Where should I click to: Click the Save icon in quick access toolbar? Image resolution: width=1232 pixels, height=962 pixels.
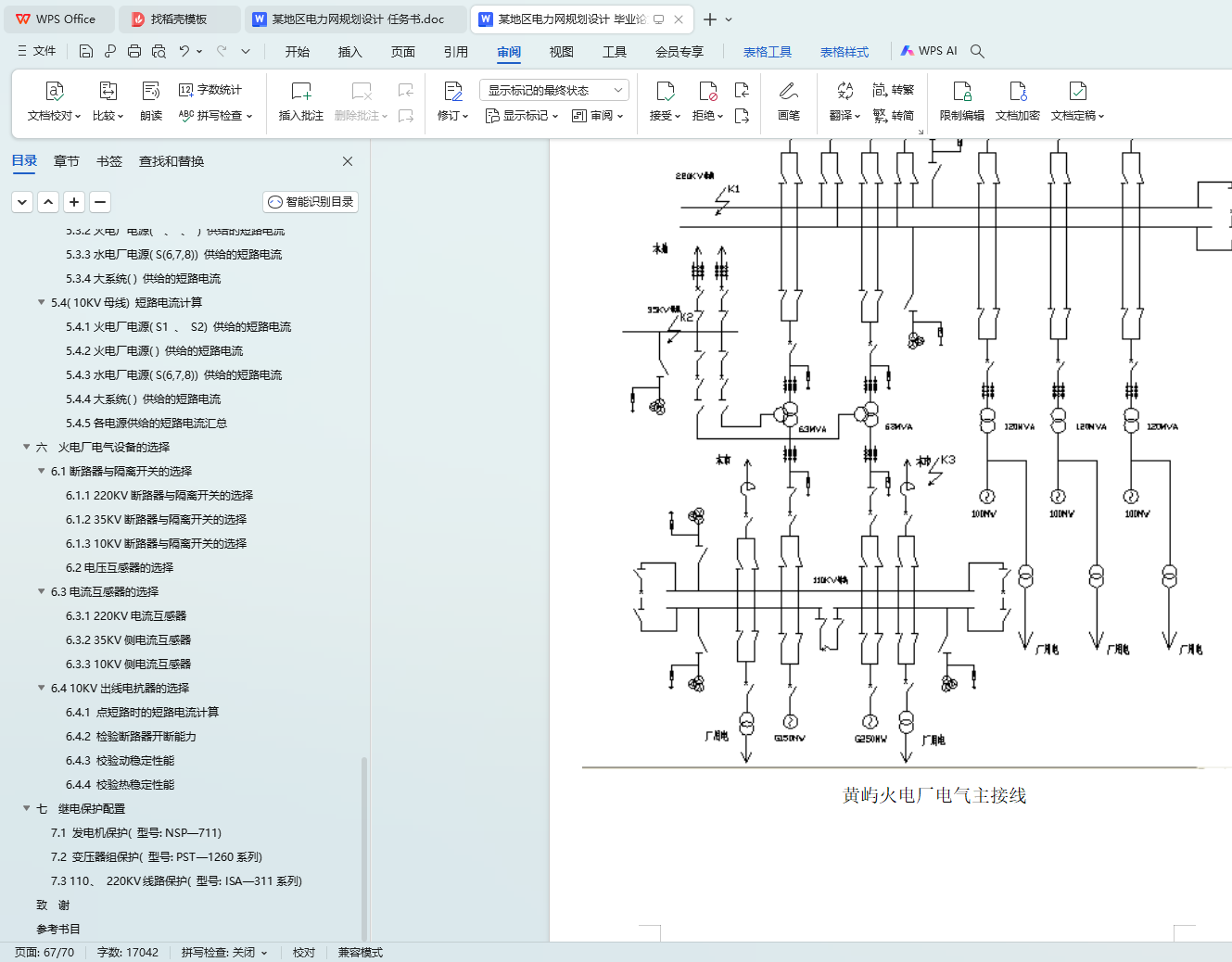(x=86, y=51)
